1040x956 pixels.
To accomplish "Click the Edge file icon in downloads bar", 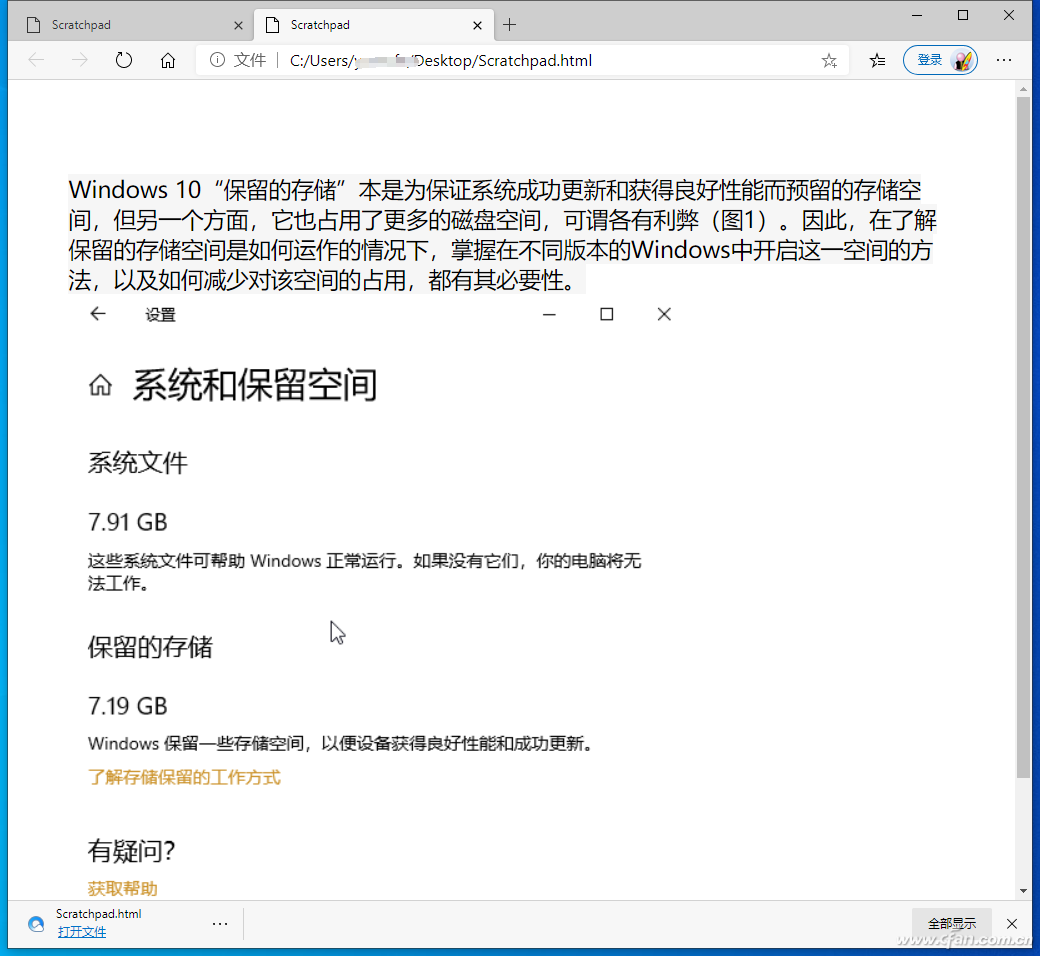I will 36,923.
